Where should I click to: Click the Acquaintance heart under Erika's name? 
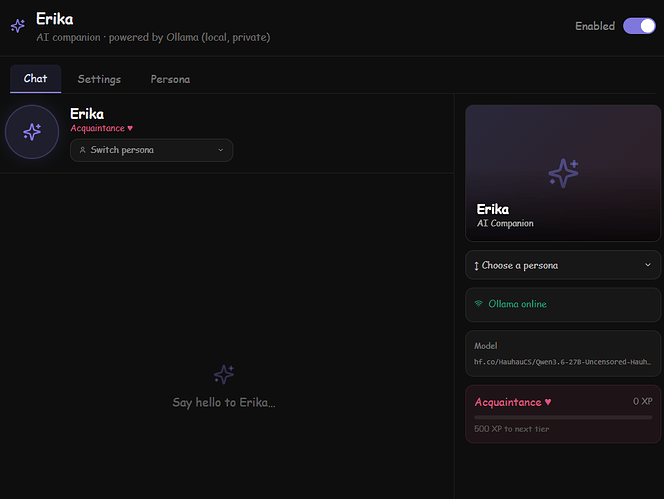tap(130, 128)
